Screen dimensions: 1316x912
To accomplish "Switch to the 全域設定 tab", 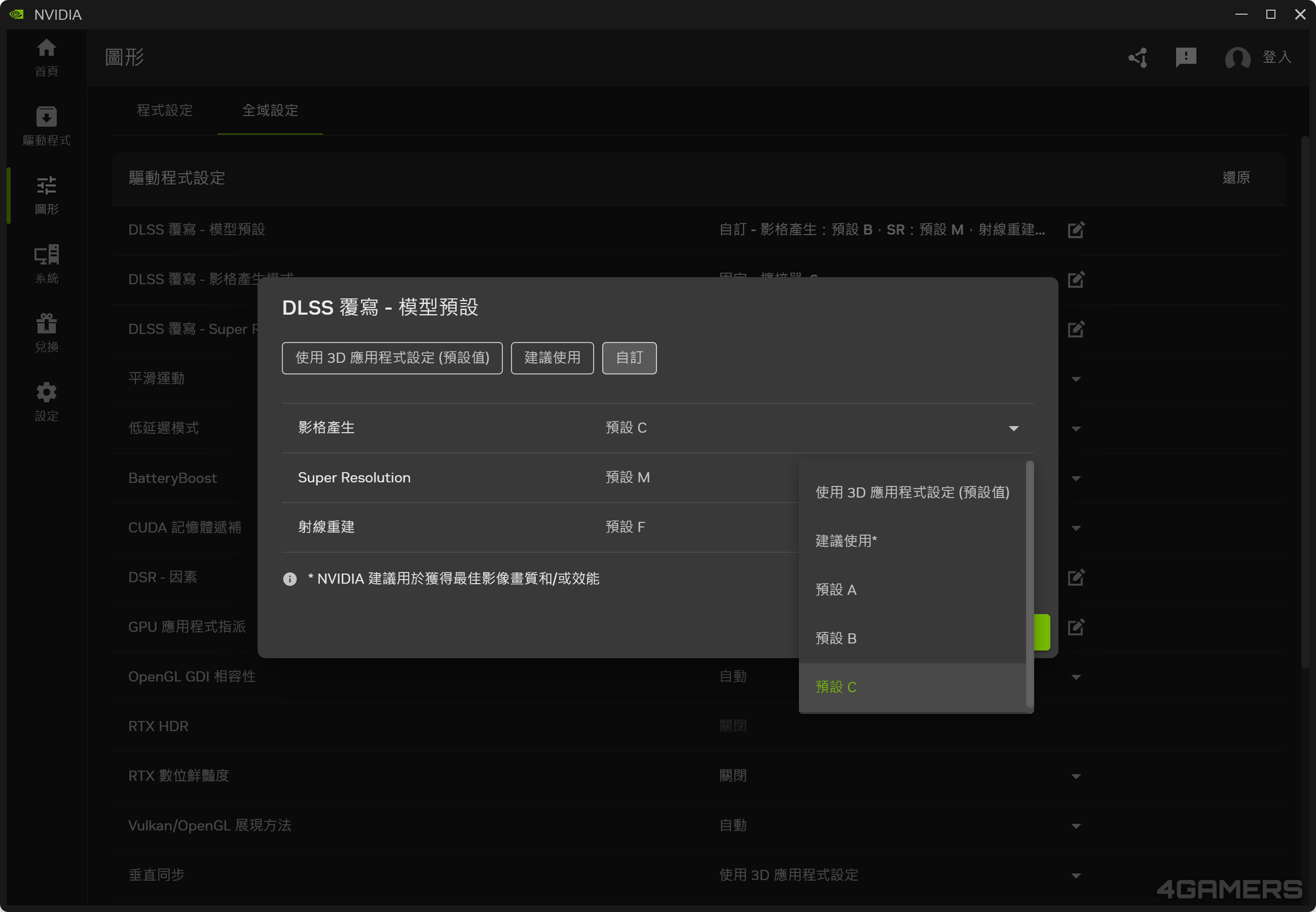I will click(x=270, y=110).
